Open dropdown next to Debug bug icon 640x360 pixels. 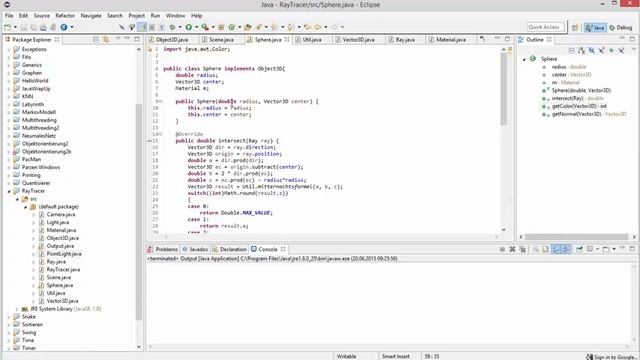click(x=180, y=27)
